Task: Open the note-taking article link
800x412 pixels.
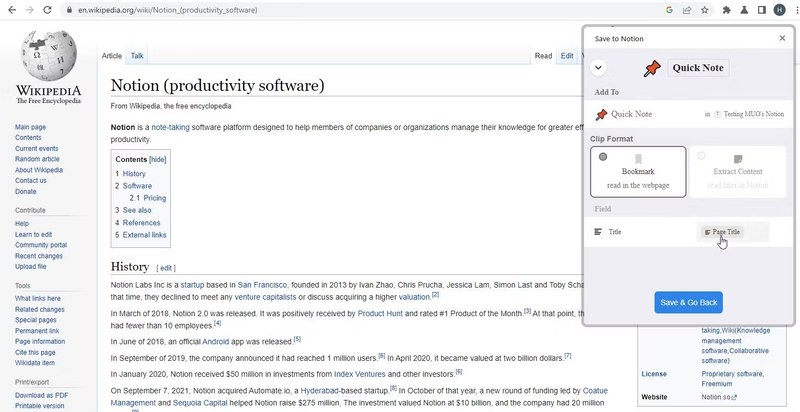Action: coord(170,127)
